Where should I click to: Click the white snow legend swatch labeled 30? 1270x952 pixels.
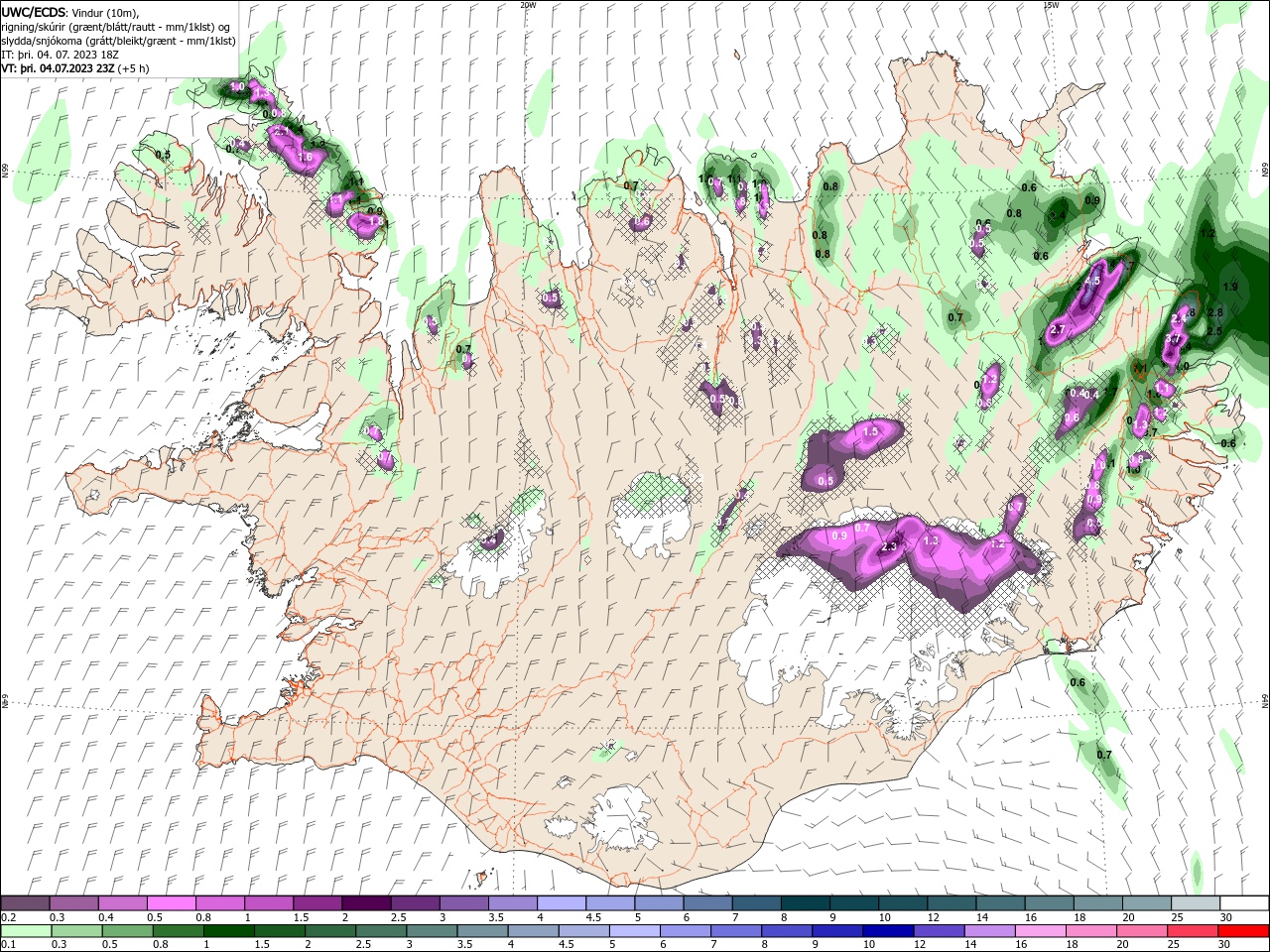coord(1243,903)
